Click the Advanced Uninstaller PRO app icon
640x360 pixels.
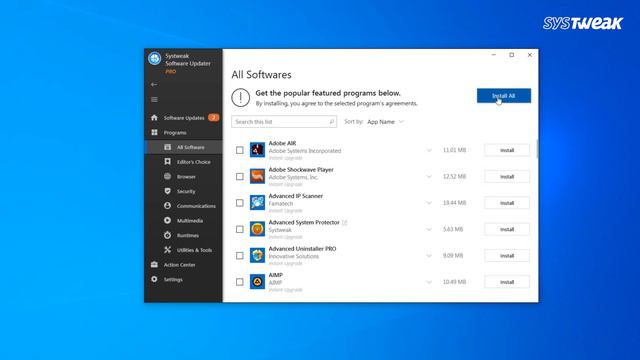(x=258, y=256)
